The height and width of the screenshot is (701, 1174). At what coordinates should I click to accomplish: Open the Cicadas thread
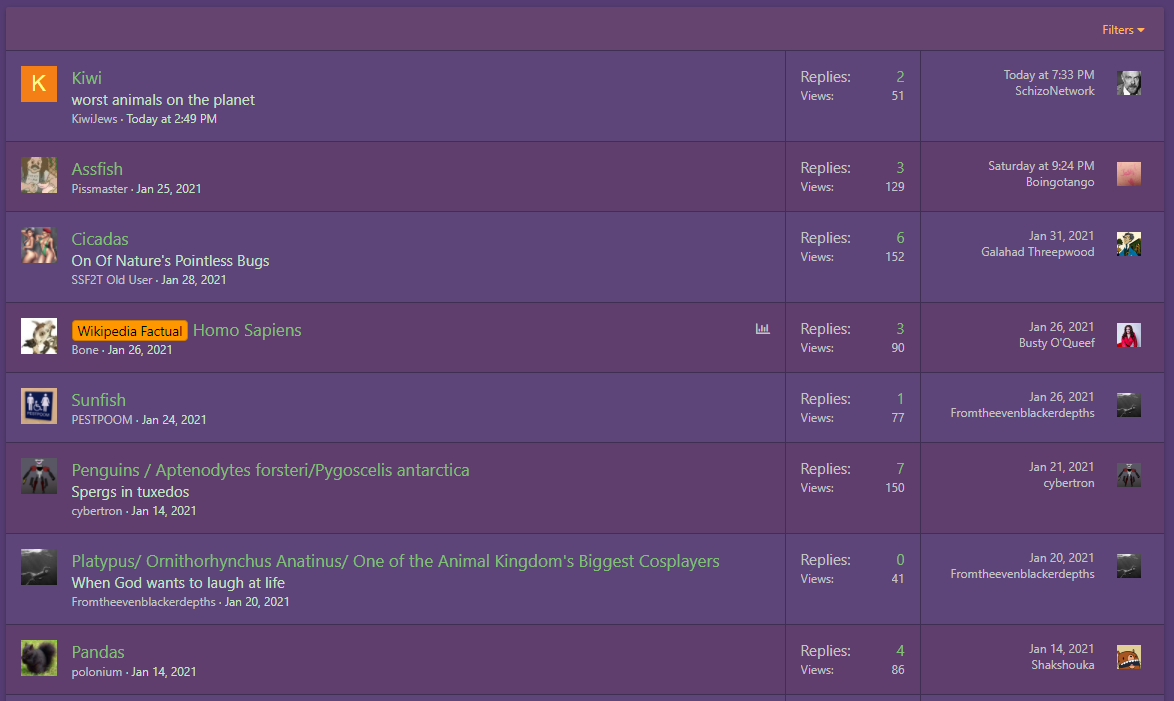click(x=100, y=239)
